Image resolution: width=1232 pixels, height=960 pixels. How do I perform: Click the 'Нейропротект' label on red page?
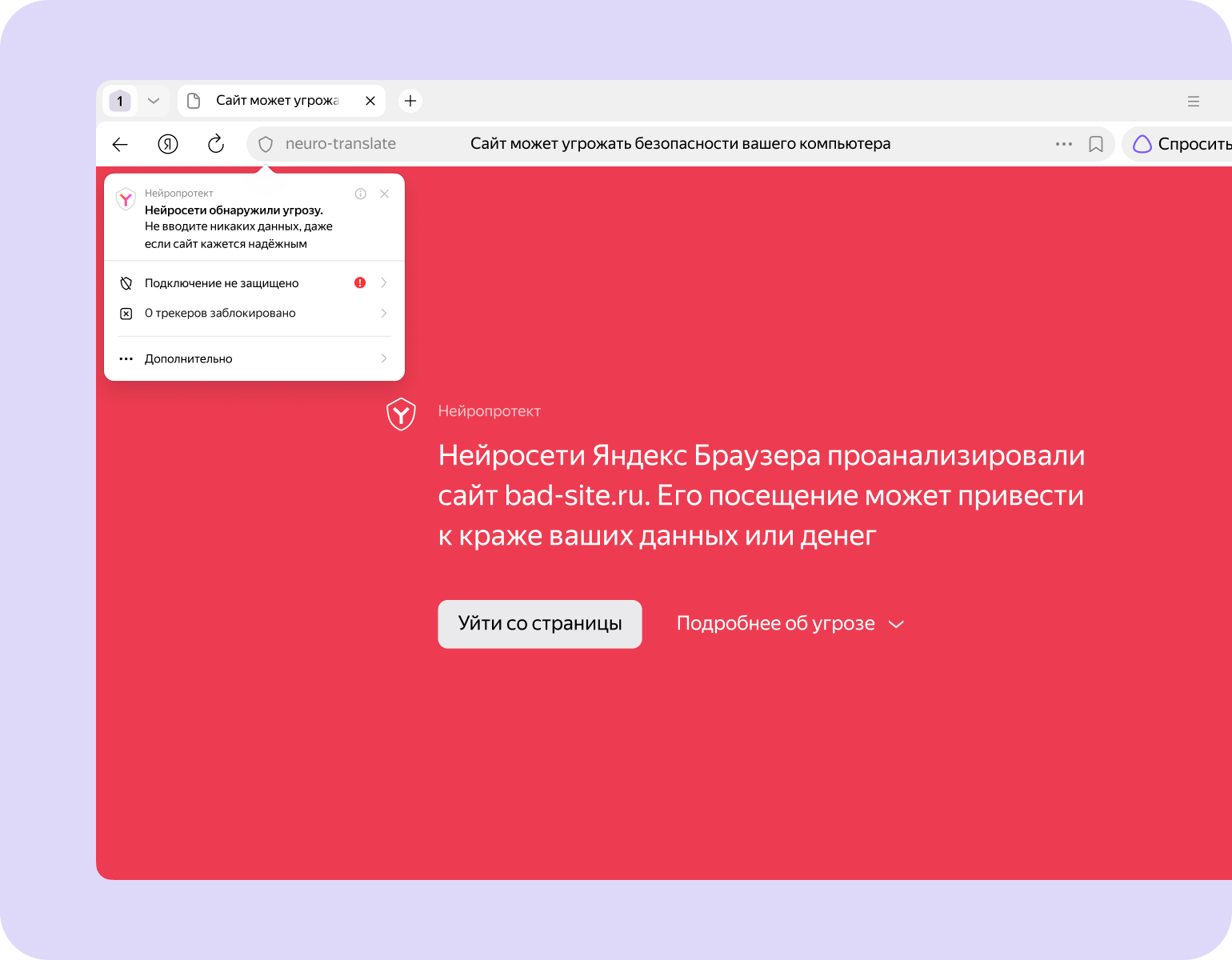(490, 411)
